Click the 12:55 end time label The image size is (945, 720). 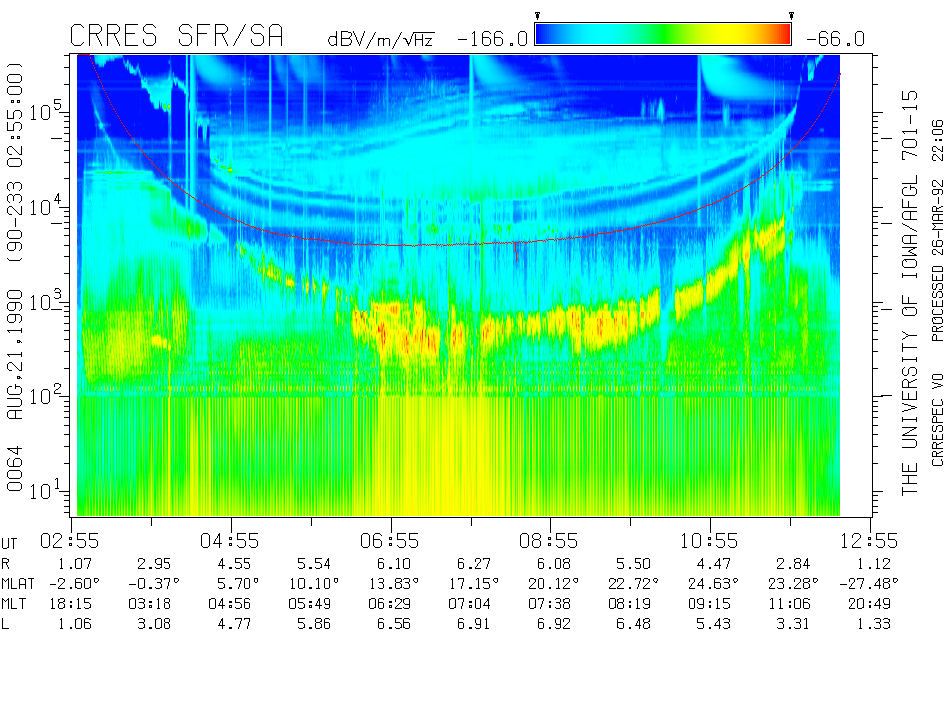(x=871, y=540)
